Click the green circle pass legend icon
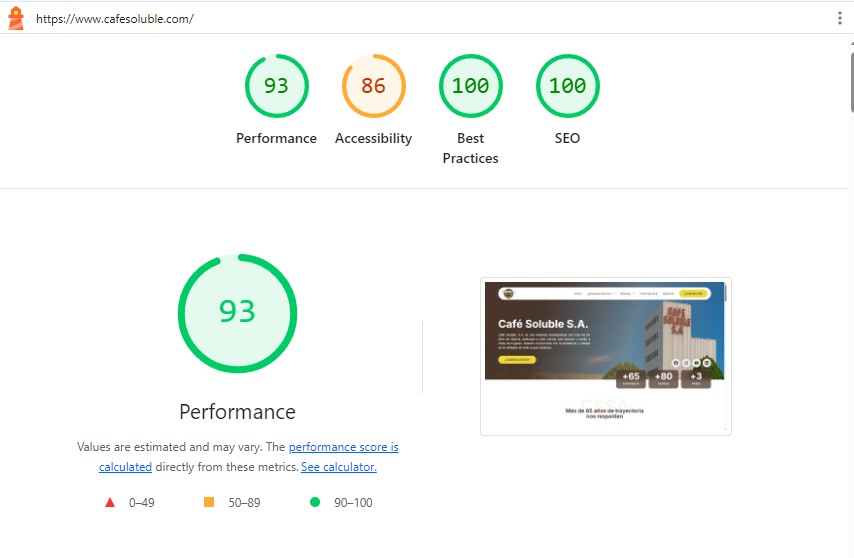The image size is (854, 558). (315, 502)
